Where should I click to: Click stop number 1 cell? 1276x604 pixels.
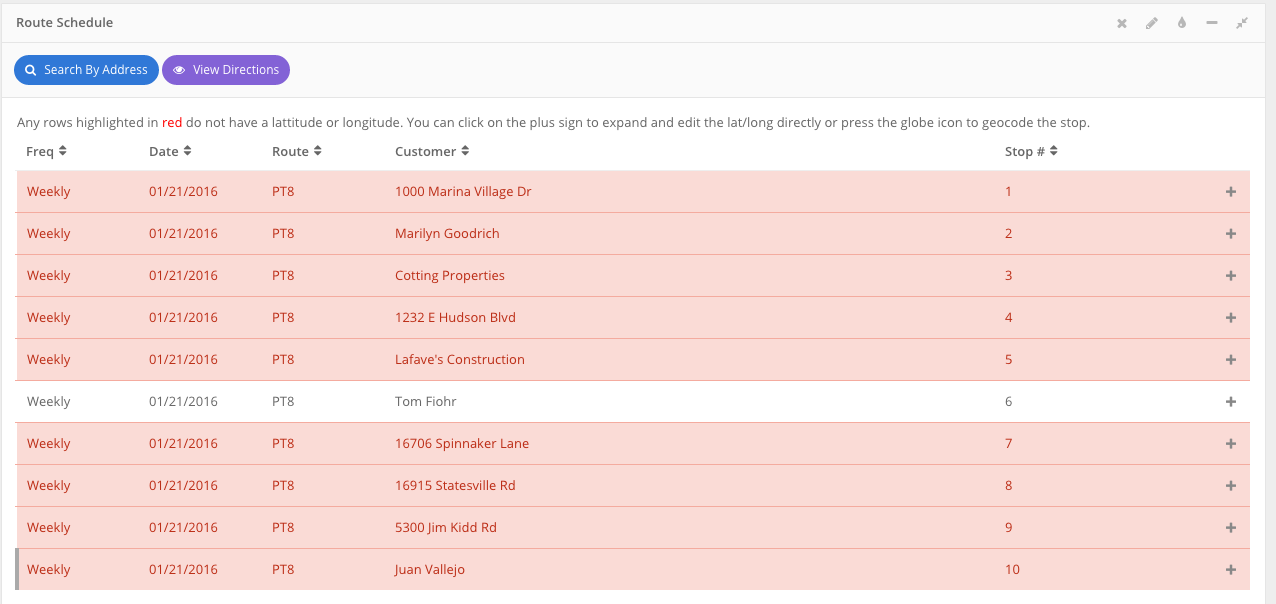[1008, 192]
